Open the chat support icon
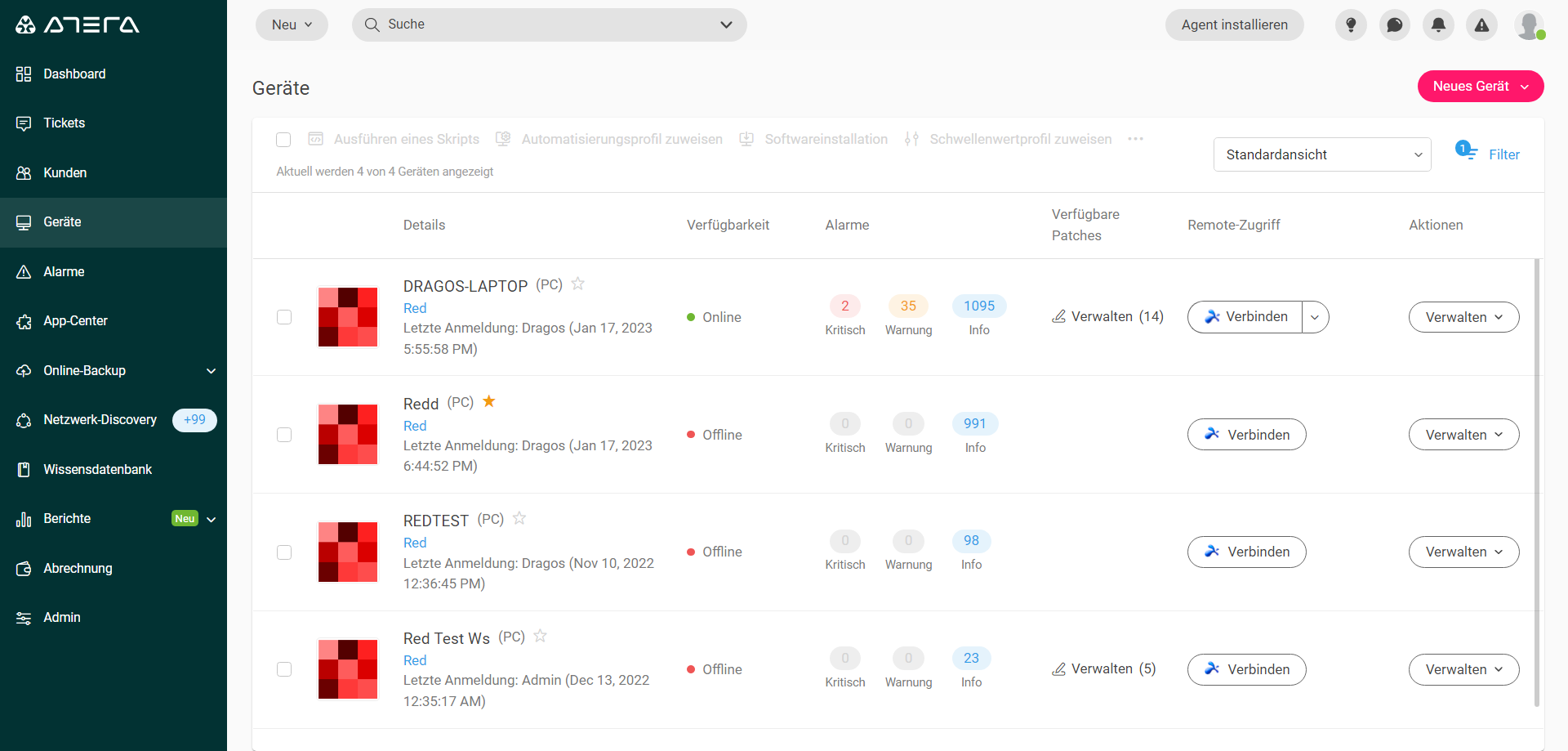Viewport: 1568px width, 751px height. (1395, 25)
